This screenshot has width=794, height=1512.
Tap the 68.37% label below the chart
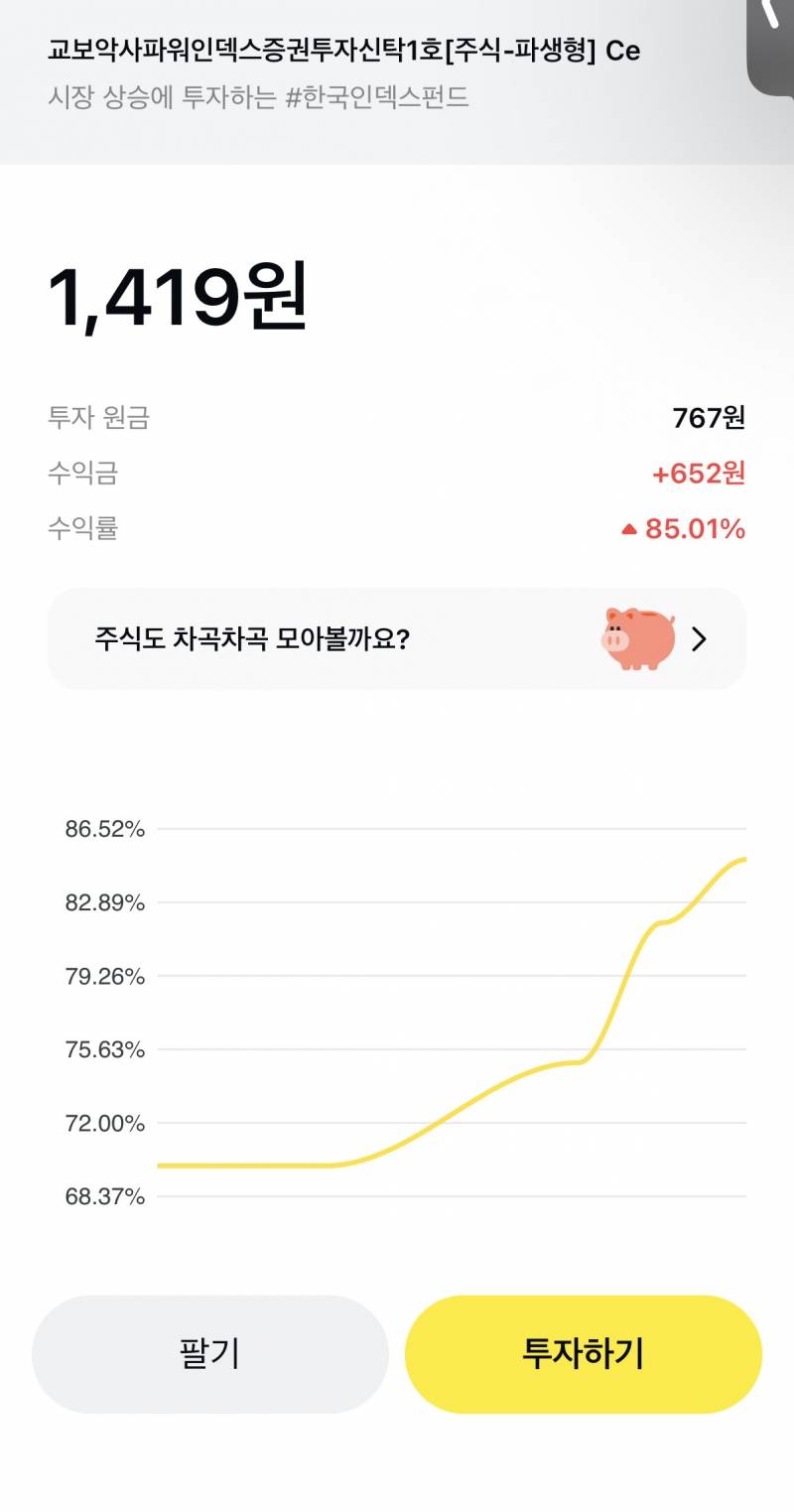[104, 1198]
